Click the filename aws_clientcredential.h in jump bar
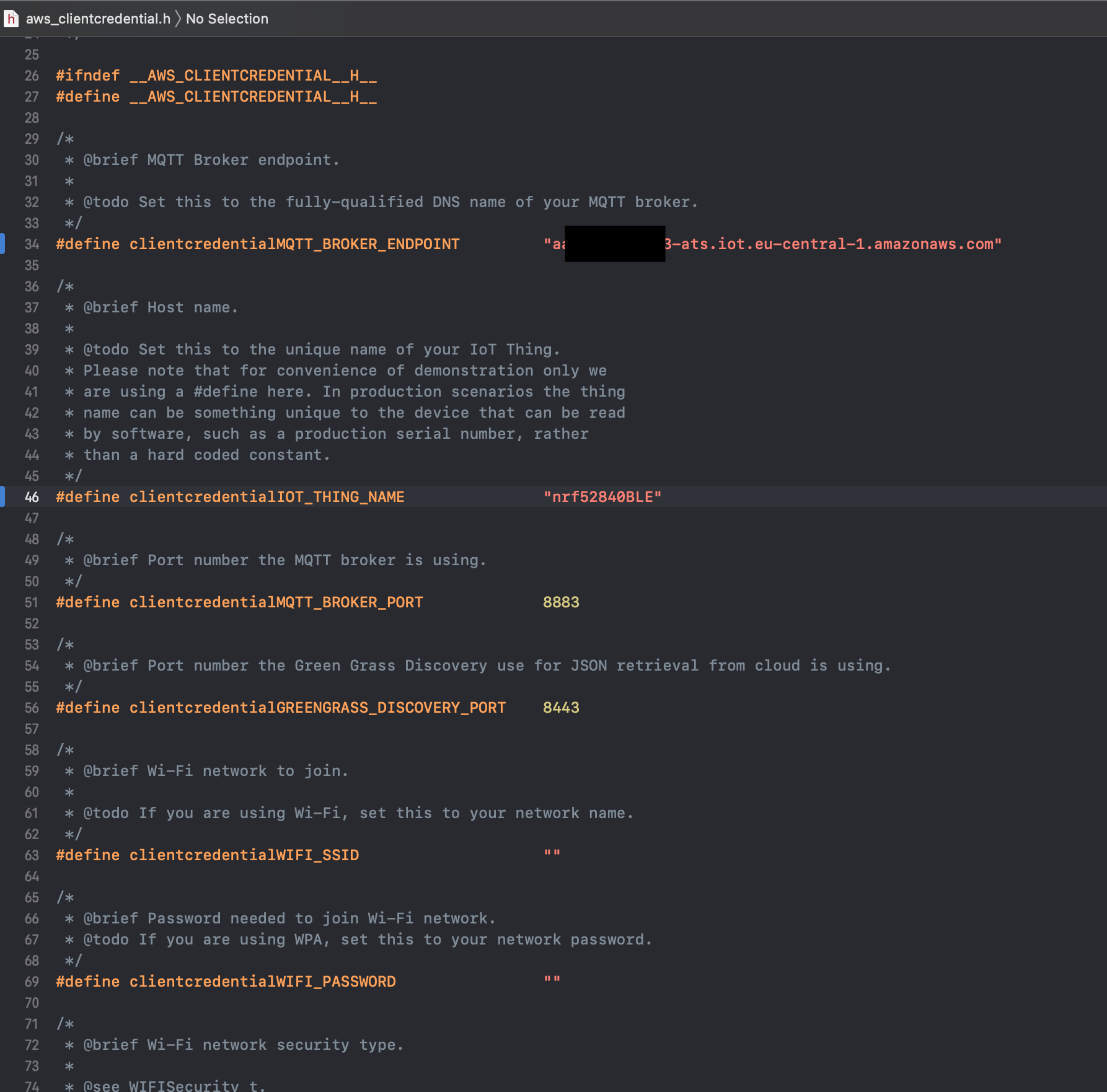The image size is (1107, 1092). tap(98, 19)
